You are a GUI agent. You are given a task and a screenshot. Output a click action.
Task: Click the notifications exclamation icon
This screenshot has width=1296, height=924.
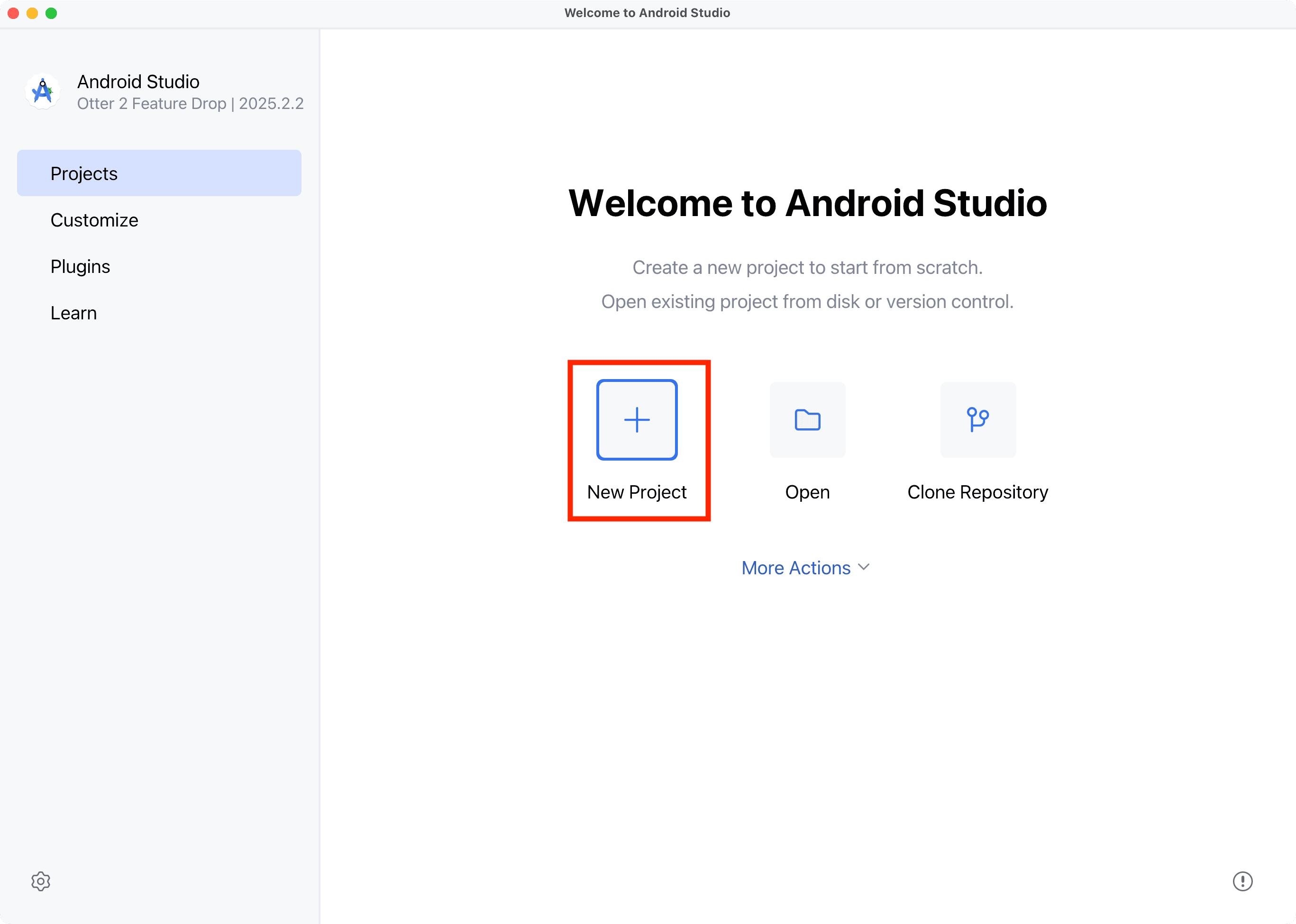[x=1242, y=881]
